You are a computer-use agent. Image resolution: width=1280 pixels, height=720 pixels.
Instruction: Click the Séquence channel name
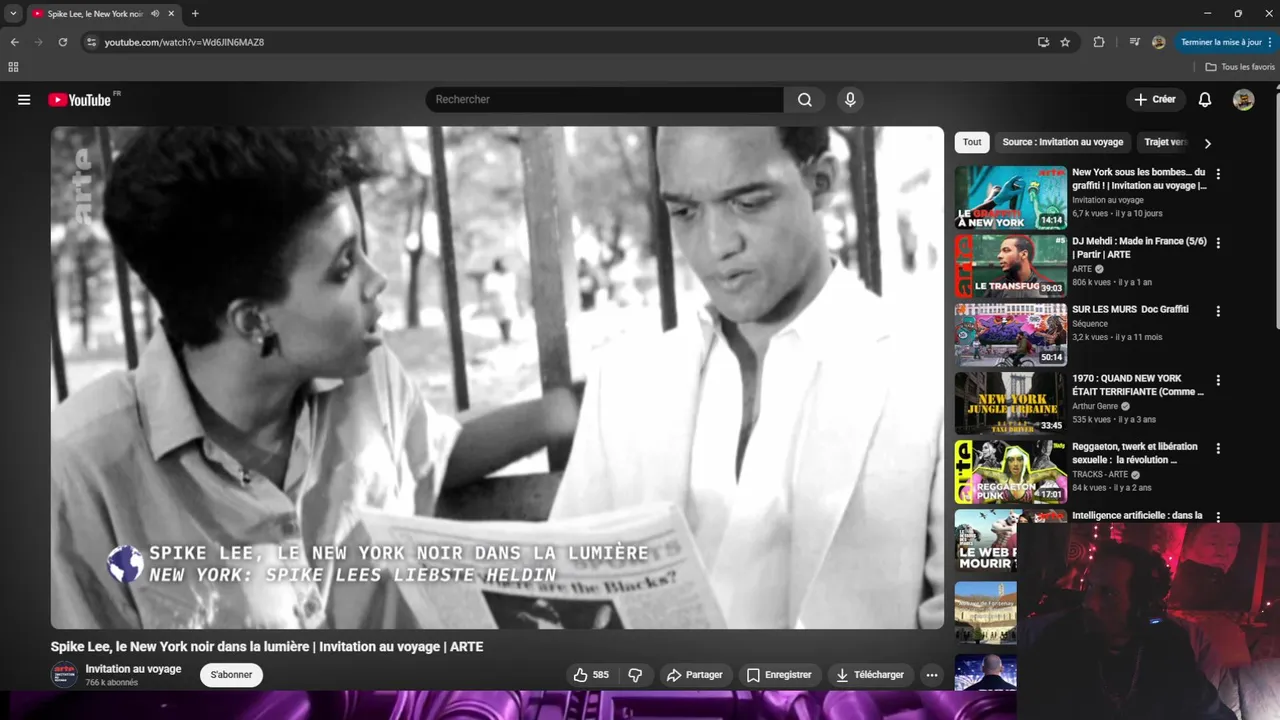(x=1090, y=324)
